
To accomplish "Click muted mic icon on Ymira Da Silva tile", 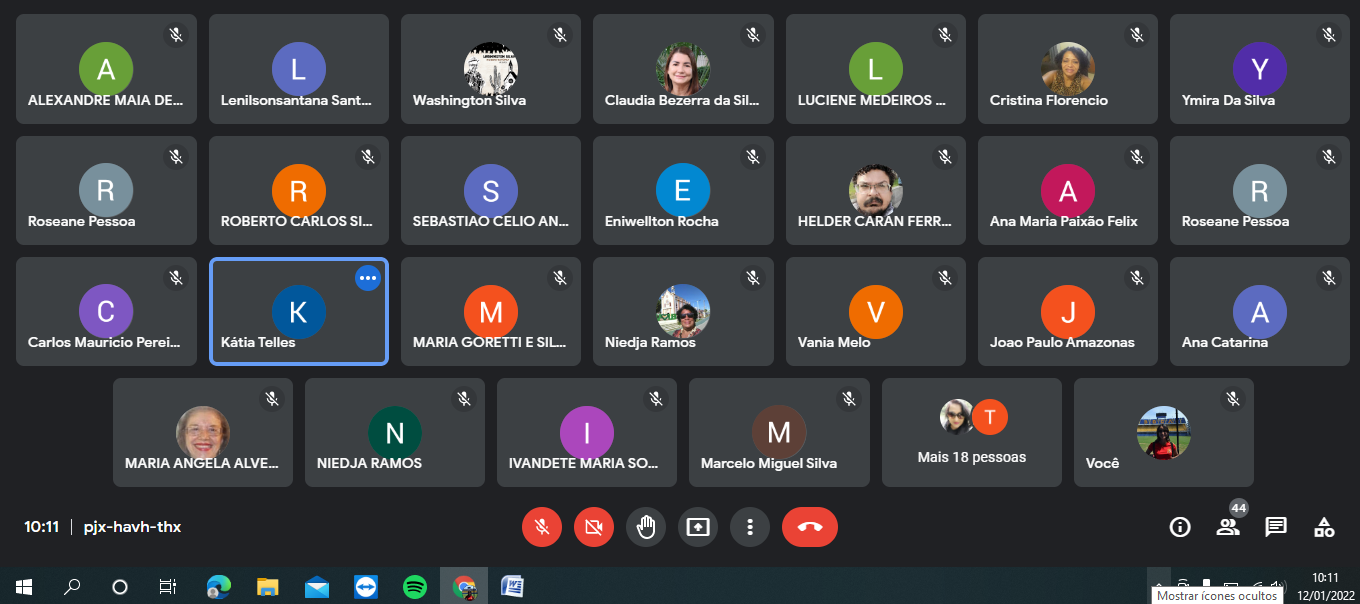I will click(1329, 35).
